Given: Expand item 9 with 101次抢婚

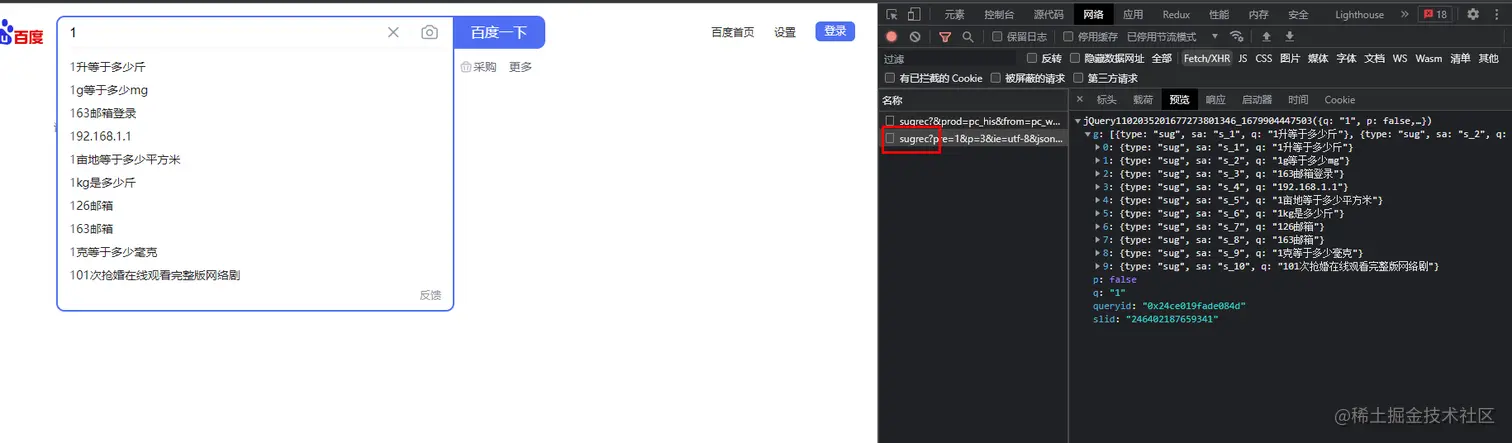Looking at the screenshot, I should (1099, 267).
